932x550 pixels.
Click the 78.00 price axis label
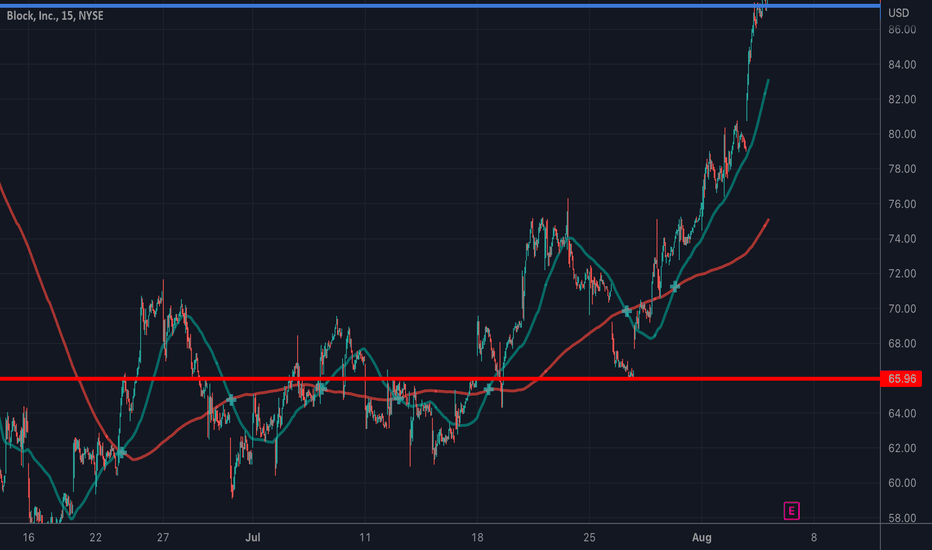pos(902,169)
